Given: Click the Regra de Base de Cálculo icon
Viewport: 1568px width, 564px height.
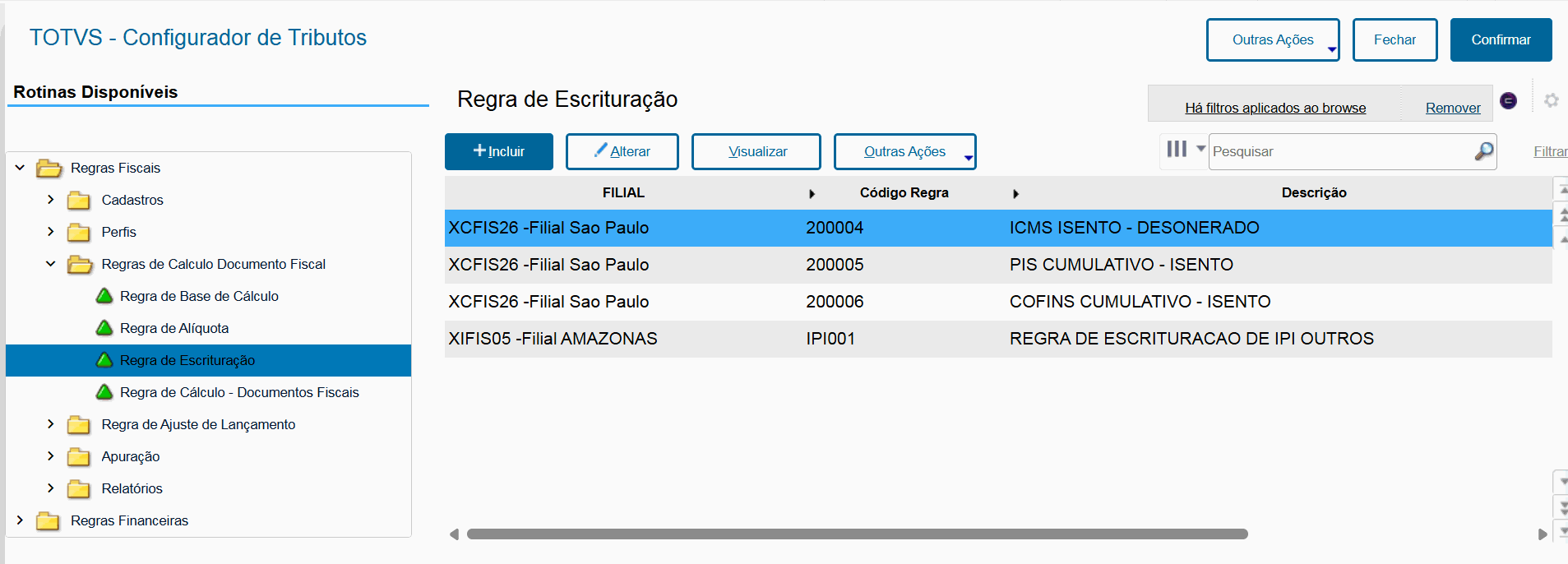Looking at the screenshot, I should 104,296.
